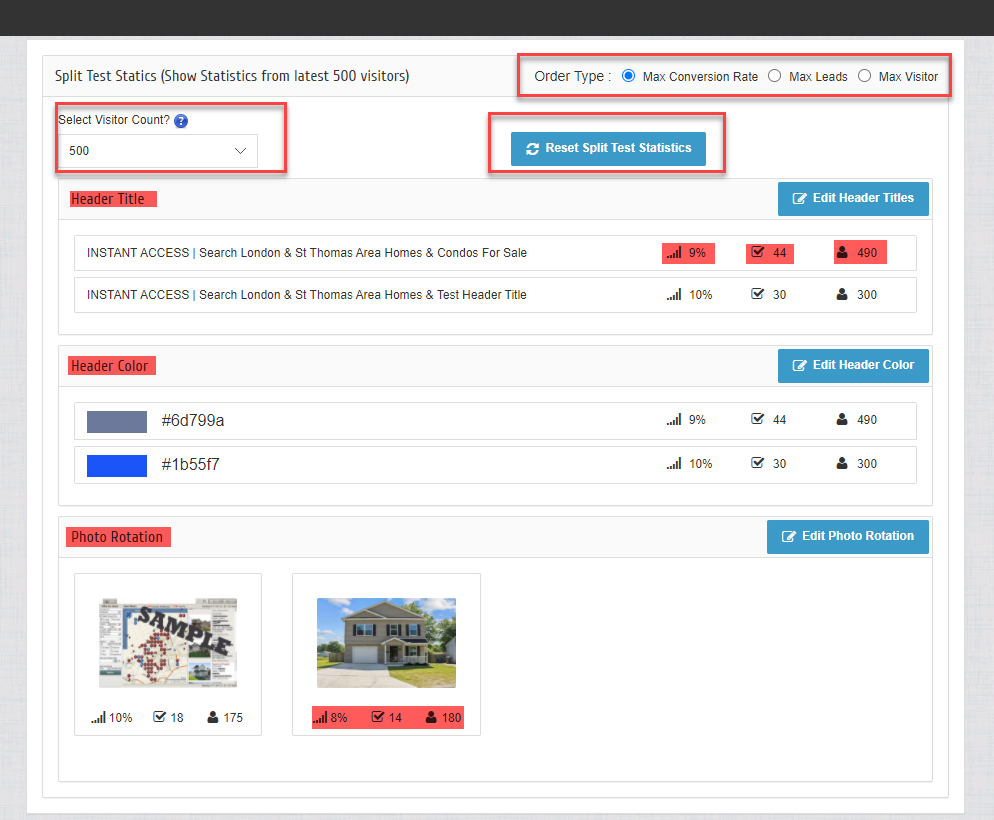Click the signal bars icon beside 8% under house photo
994x820 pixels.
321,717
